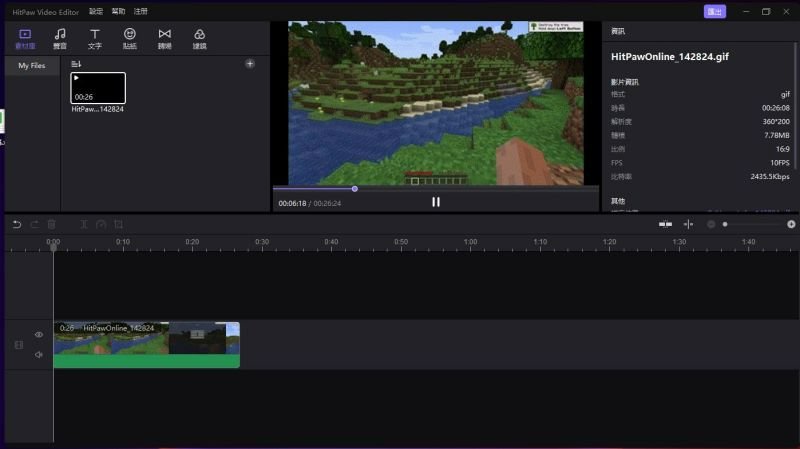This screenshot has height=449, width=800.
Task: Click the playhead marker at 0:00
Action: coord(53,247)
